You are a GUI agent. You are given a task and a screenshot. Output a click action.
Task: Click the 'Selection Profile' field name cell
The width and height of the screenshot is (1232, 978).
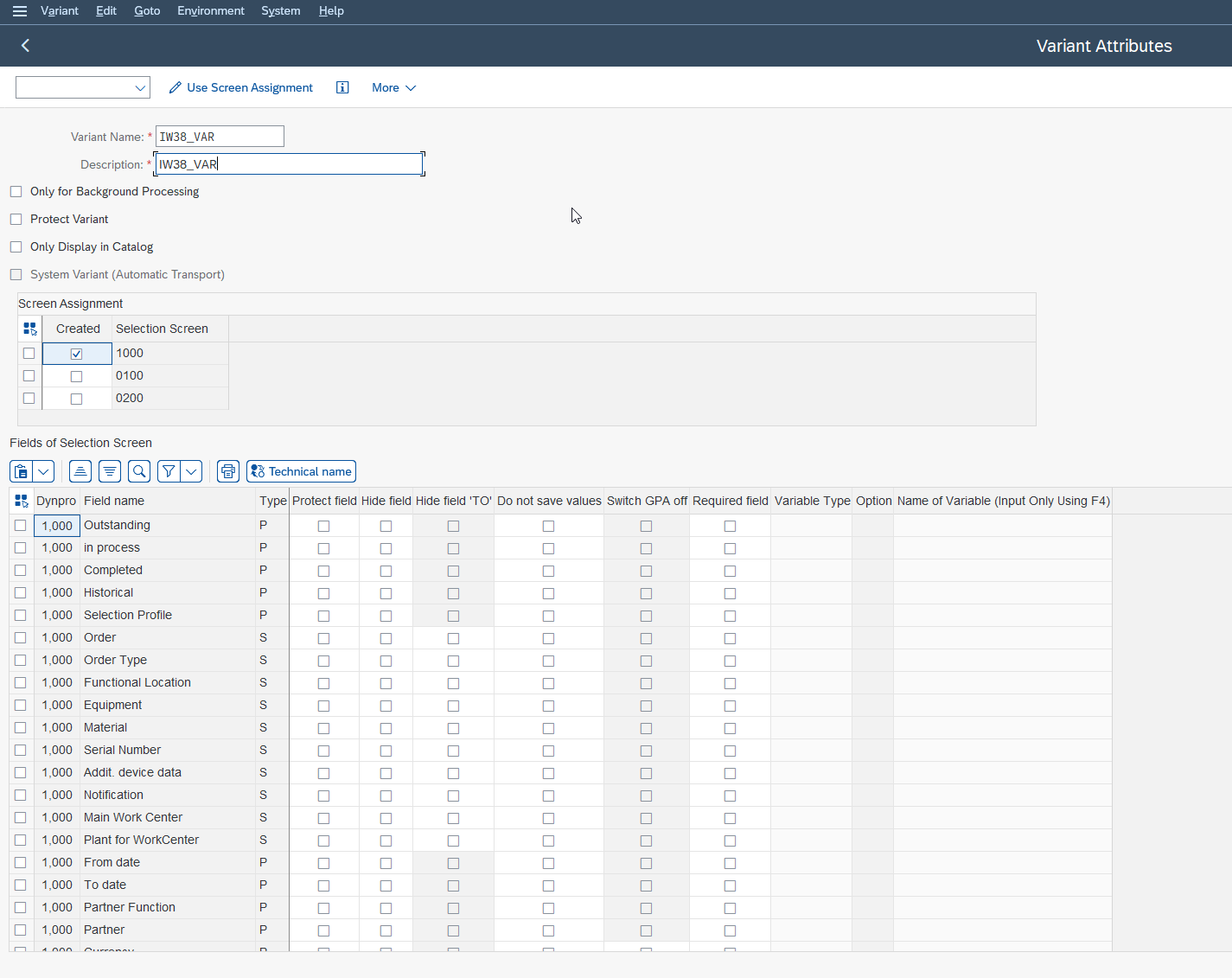point(169,615)
